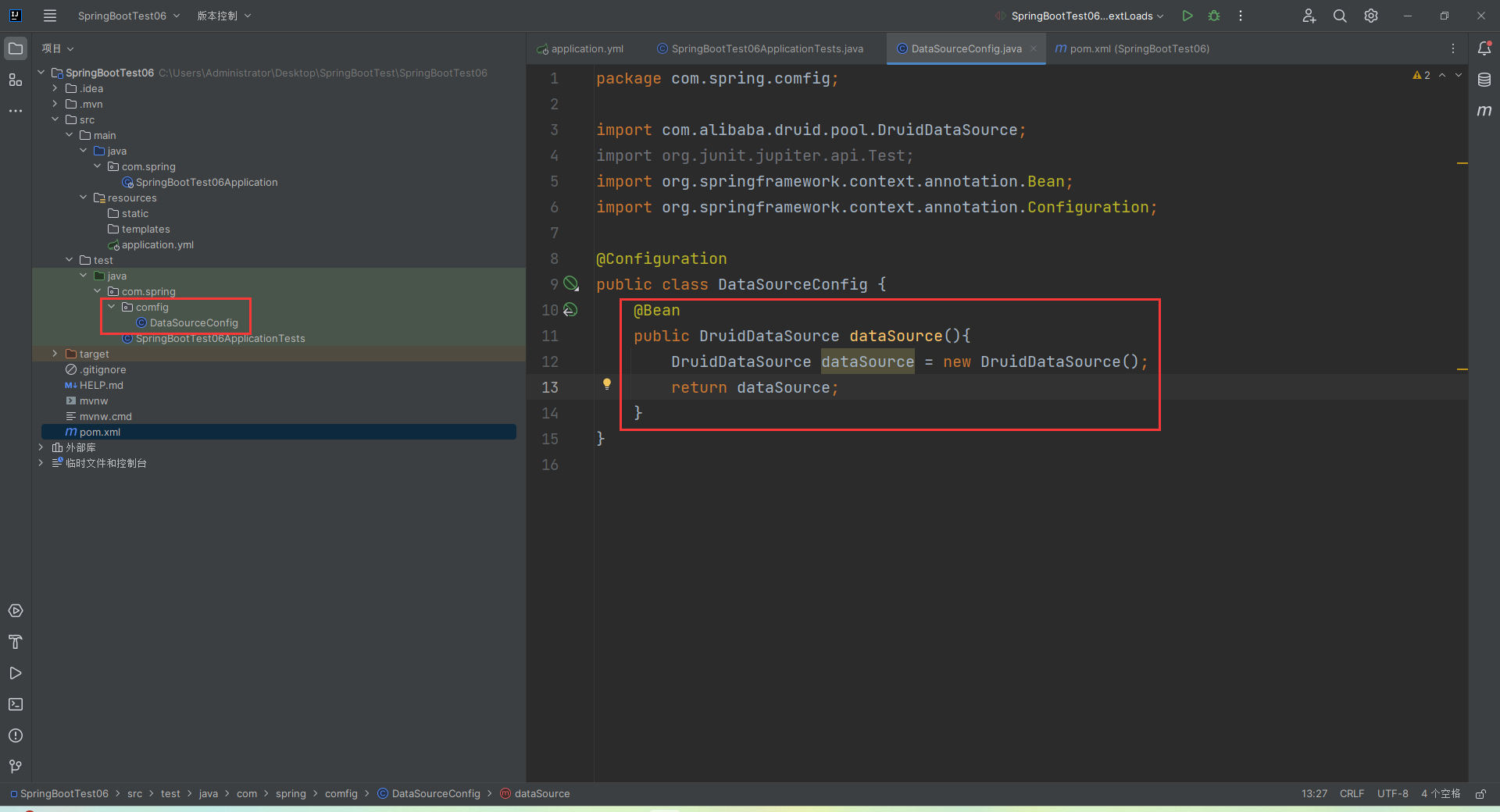1500x812 pixels.
Task: Expand 外部库 external libraries node
Action: point(41,447)
